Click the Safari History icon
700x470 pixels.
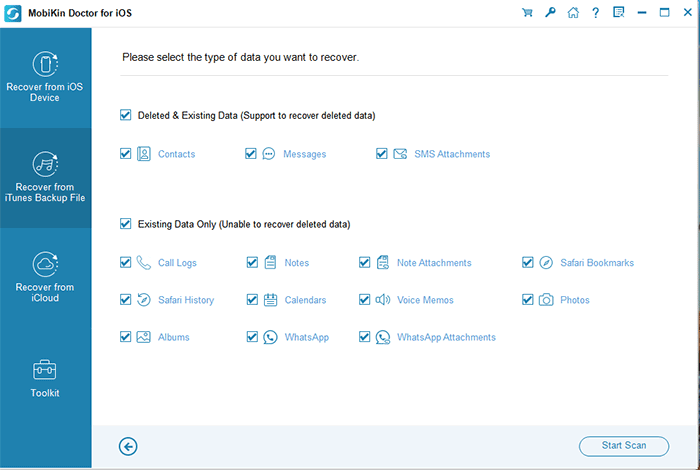[144, 299]
